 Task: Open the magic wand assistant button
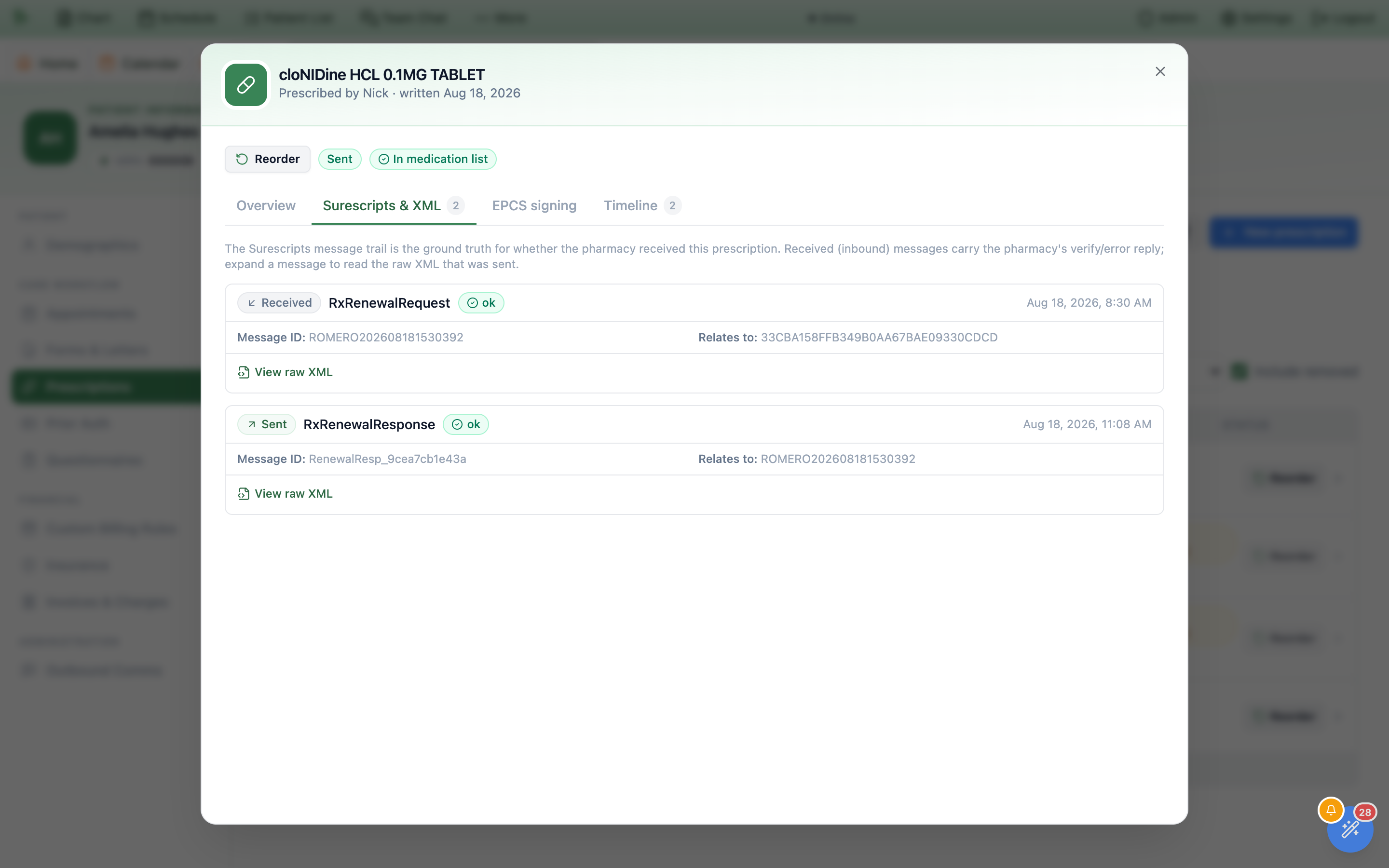coord(1350,829)
